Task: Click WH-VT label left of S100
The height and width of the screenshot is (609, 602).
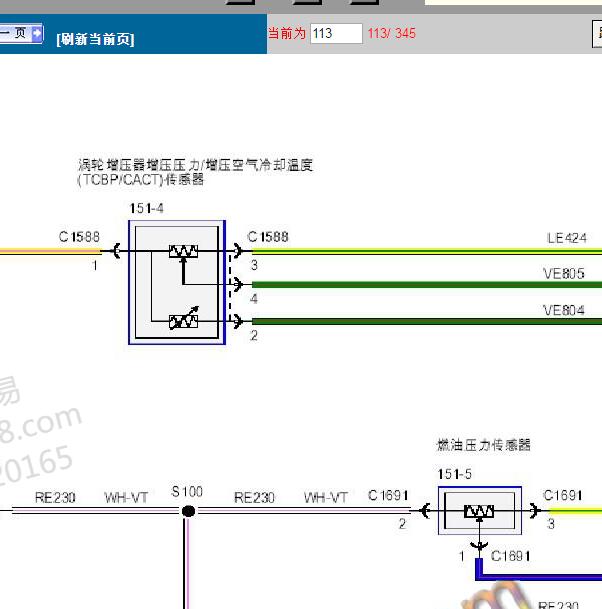Action: (126, 498)
